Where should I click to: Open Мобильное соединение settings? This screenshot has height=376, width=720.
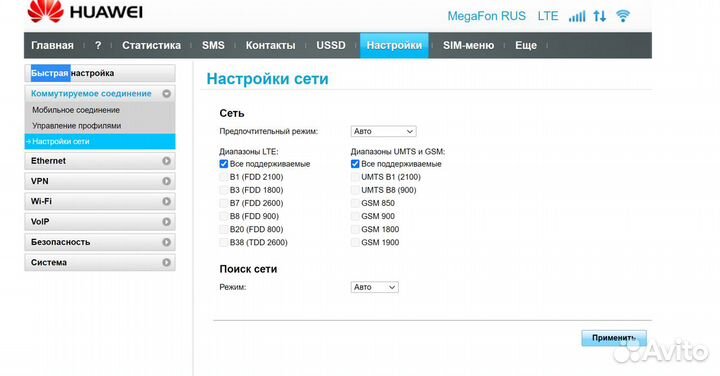click(x=76, y=110)
